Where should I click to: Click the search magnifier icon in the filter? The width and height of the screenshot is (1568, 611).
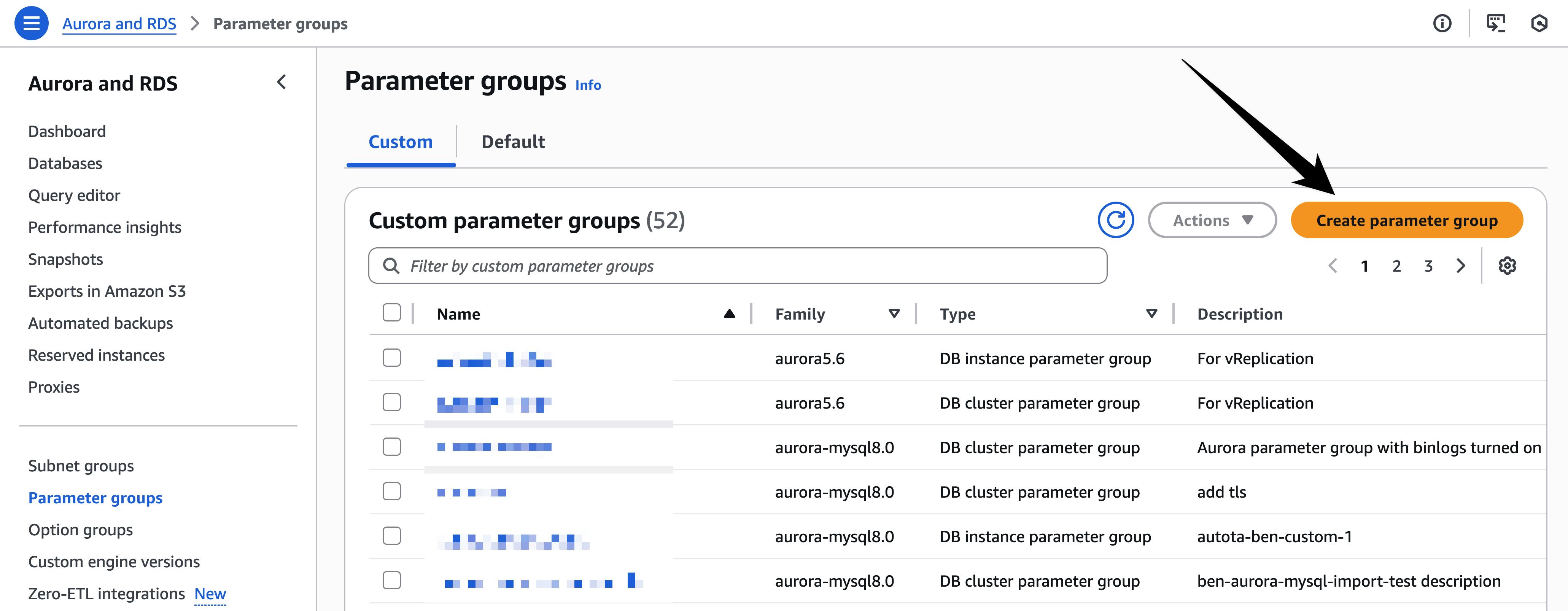[x=391, y=266]
